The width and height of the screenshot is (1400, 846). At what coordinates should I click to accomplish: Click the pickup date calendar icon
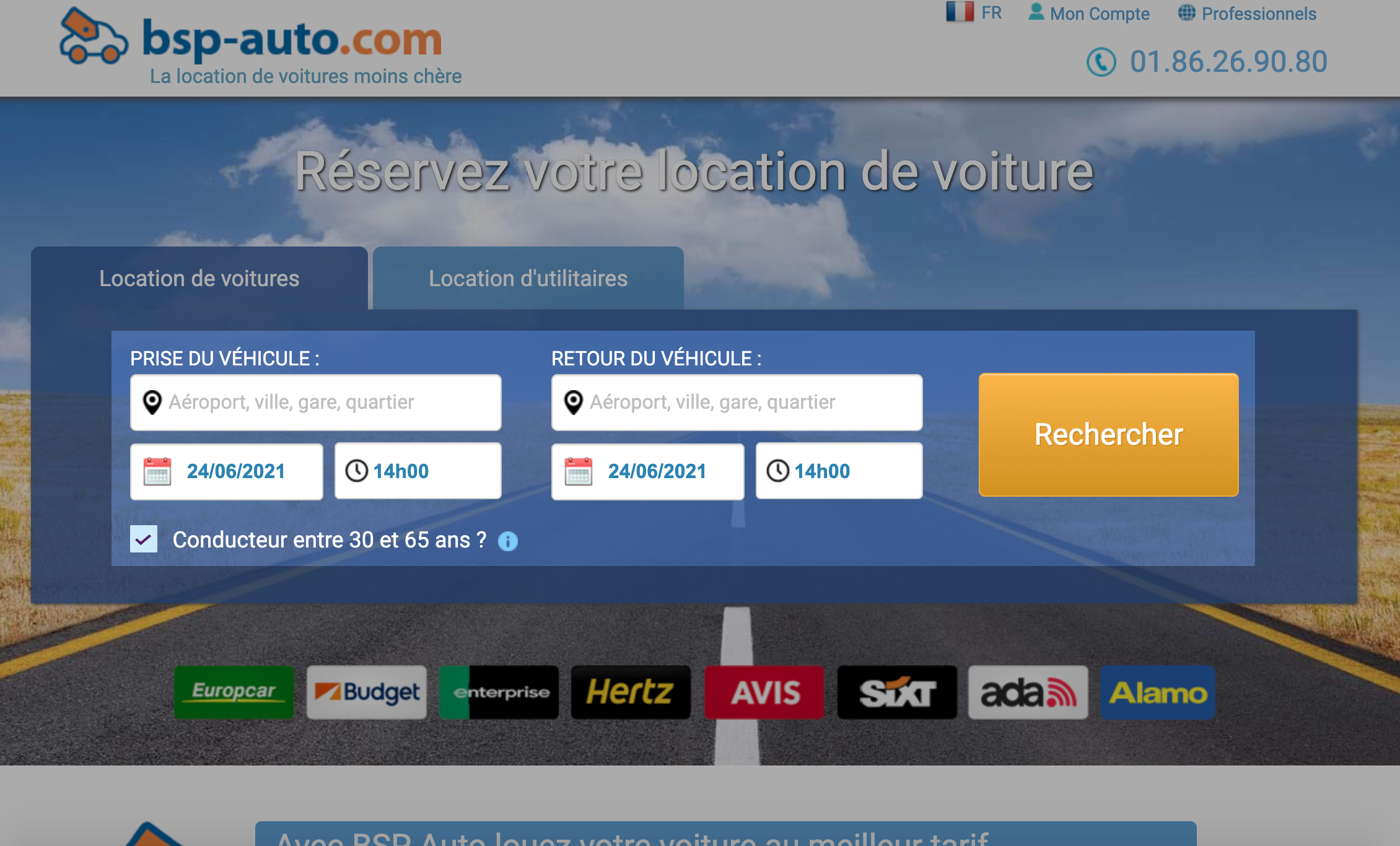tap(157, 471)
